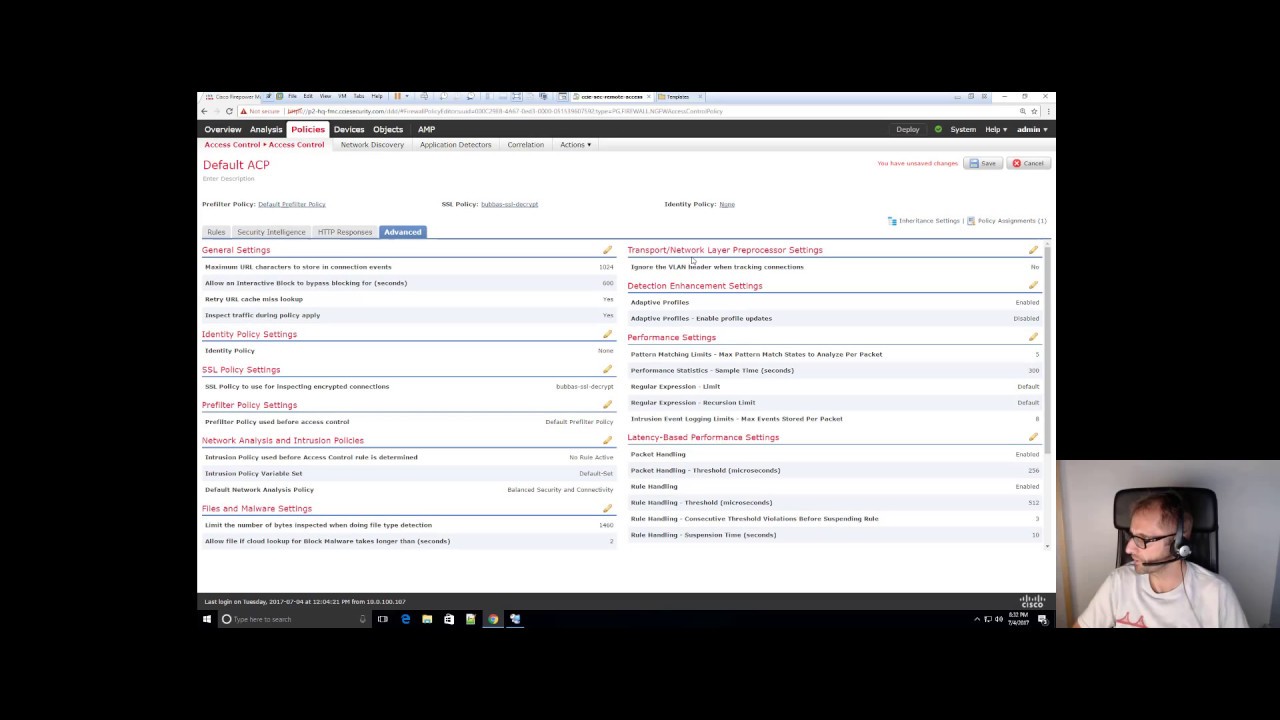Image resolution: width=1280 pixels, height=720 pixels.
Task: Edit Network Analysis and Intrusion Policies pencil
Action: tap(607, 440)
